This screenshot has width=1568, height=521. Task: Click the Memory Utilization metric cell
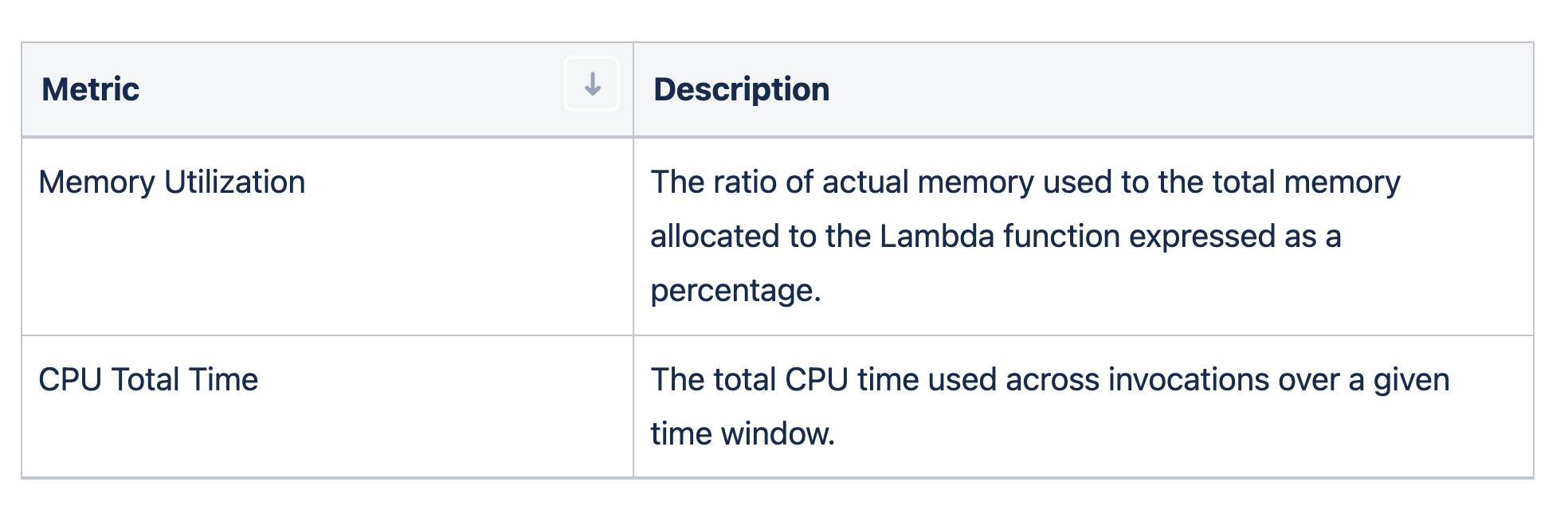point(172,182)
